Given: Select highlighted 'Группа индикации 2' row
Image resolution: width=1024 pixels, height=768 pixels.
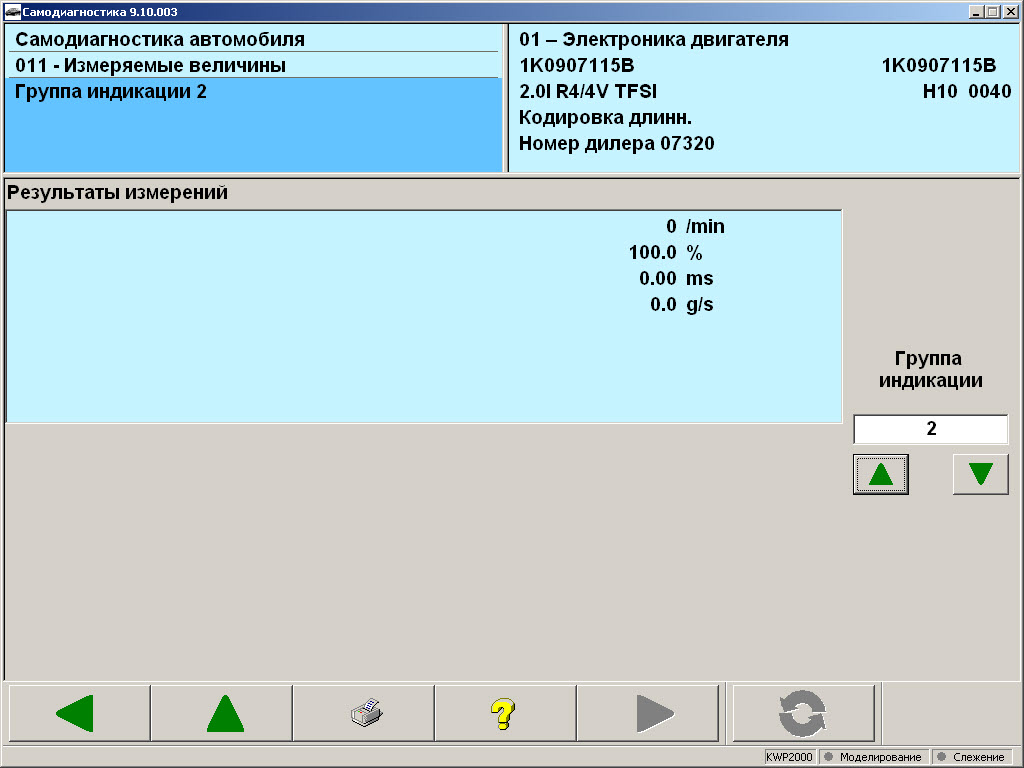Looking at the screenshot, I should tap(112, 92).
